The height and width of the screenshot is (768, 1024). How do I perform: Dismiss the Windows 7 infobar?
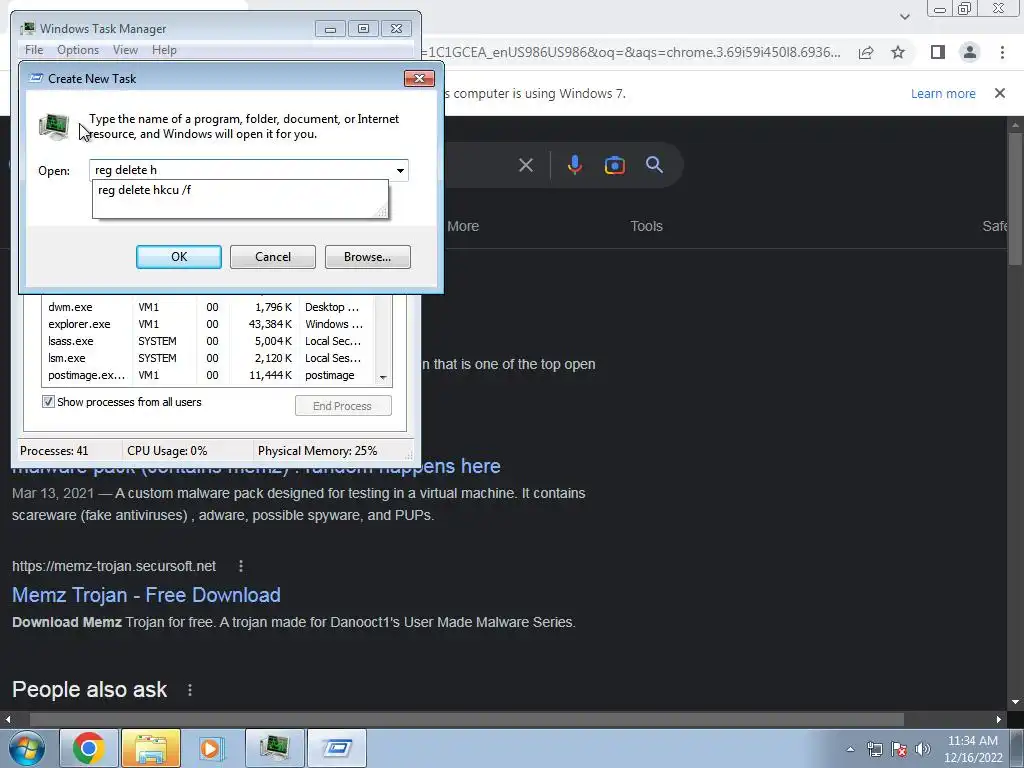(x=1000, y=93)
